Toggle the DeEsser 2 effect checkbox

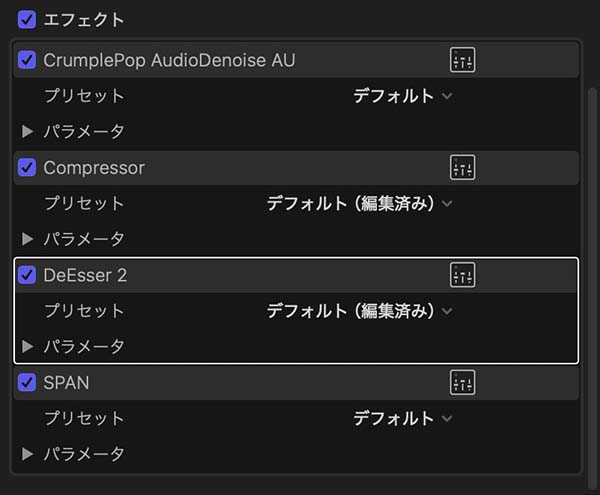27,276
